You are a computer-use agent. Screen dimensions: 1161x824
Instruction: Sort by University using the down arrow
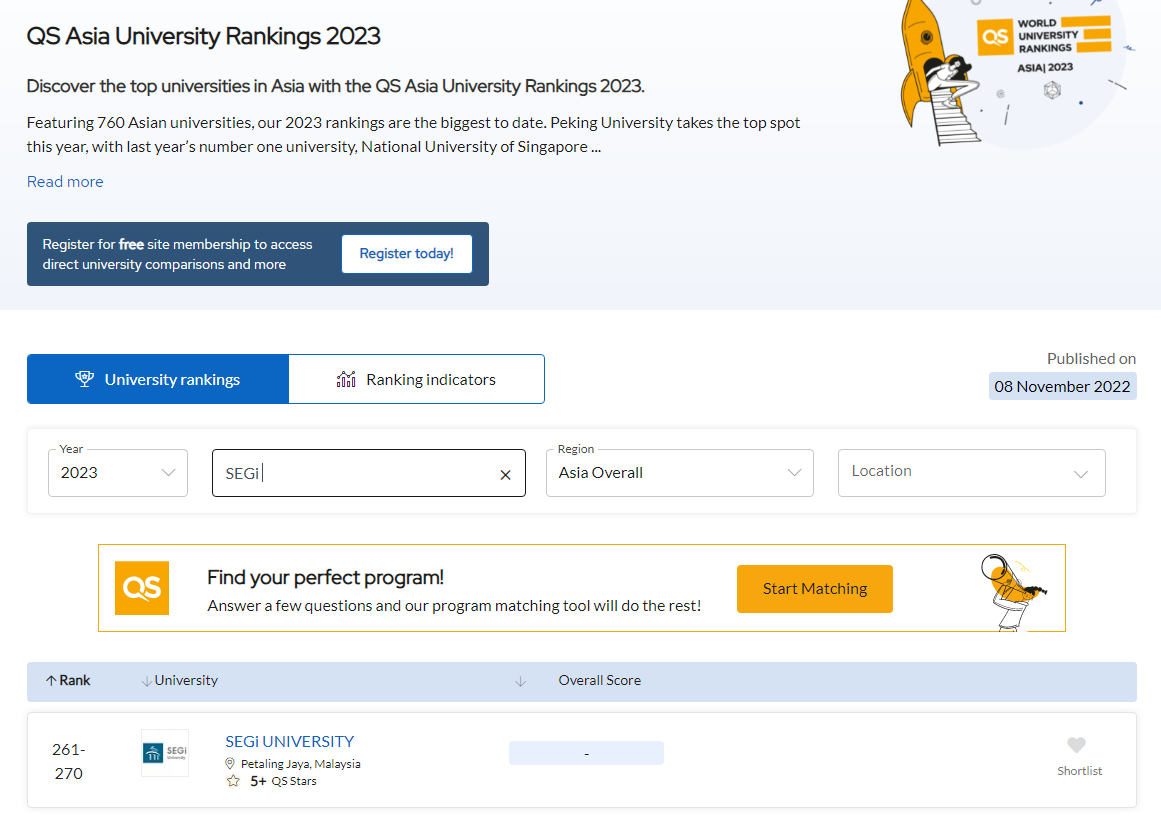coord(147,681)
